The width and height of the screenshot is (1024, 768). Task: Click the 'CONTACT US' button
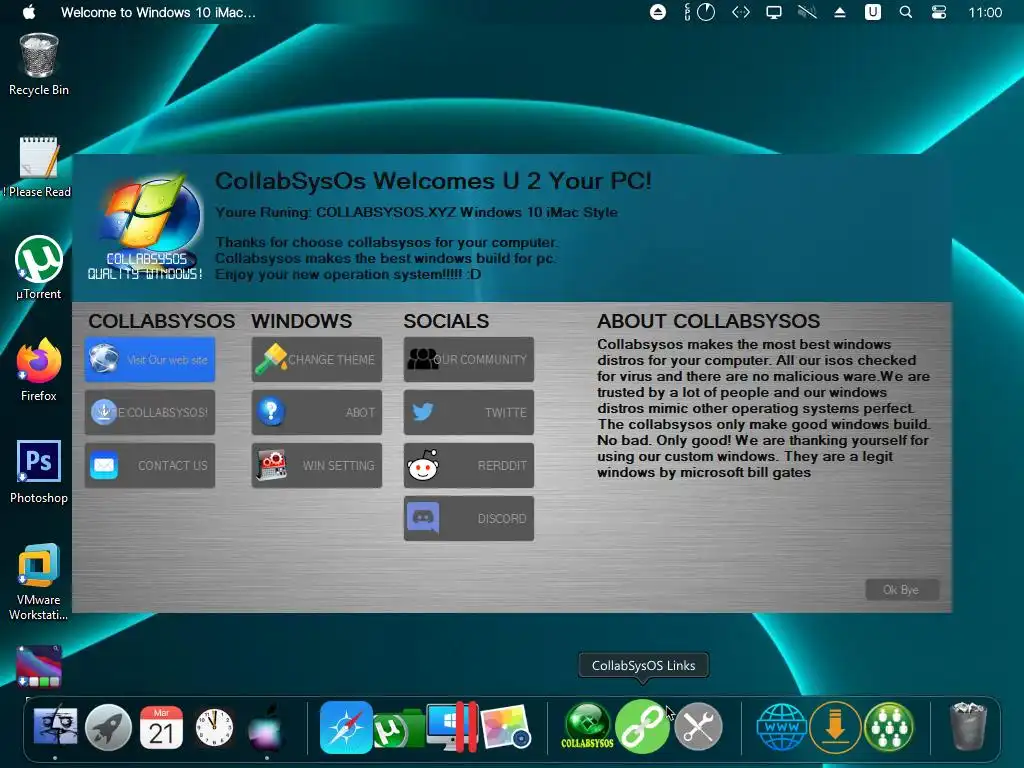tap(150, 465)
